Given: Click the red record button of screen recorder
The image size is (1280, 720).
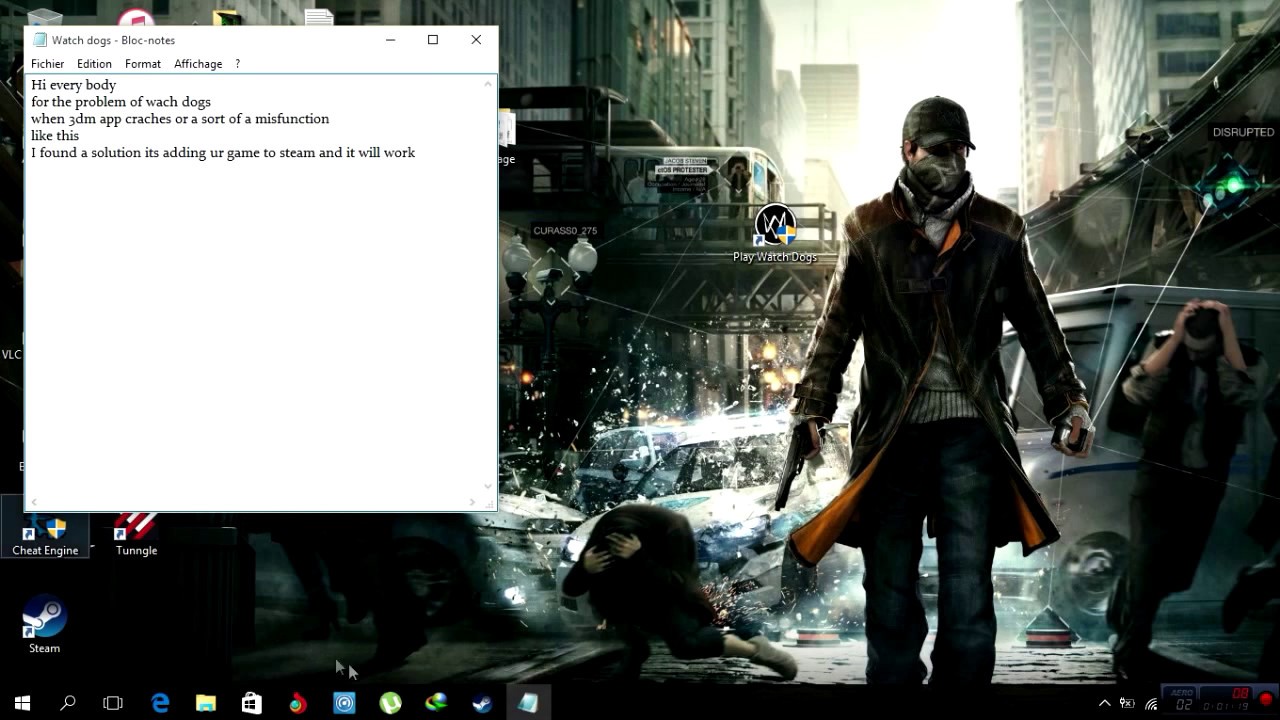Looking at the screenshot, I should [1267, 701].
